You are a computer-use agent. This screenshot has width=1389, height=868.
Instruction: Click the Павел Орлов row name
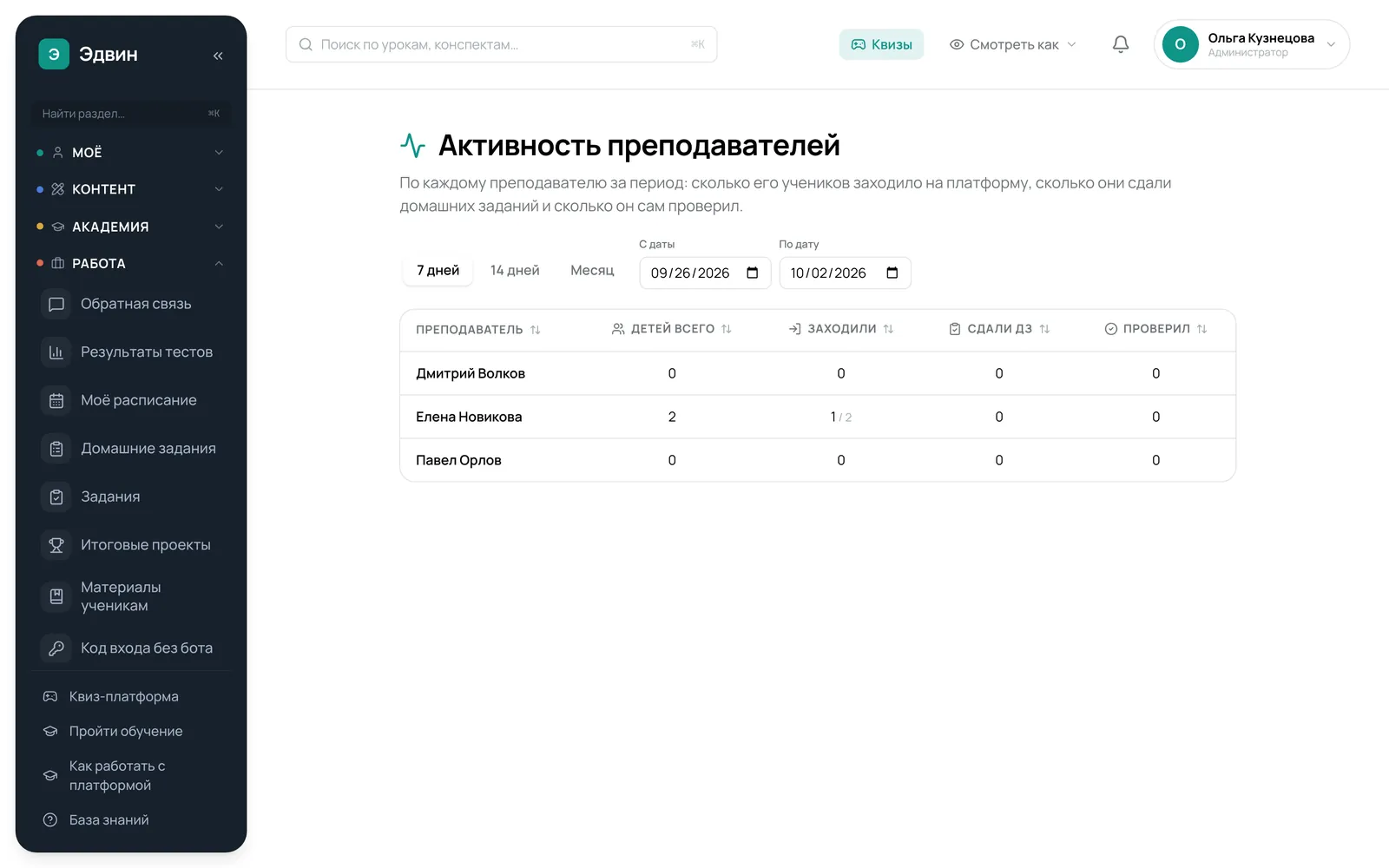point(458,460)
